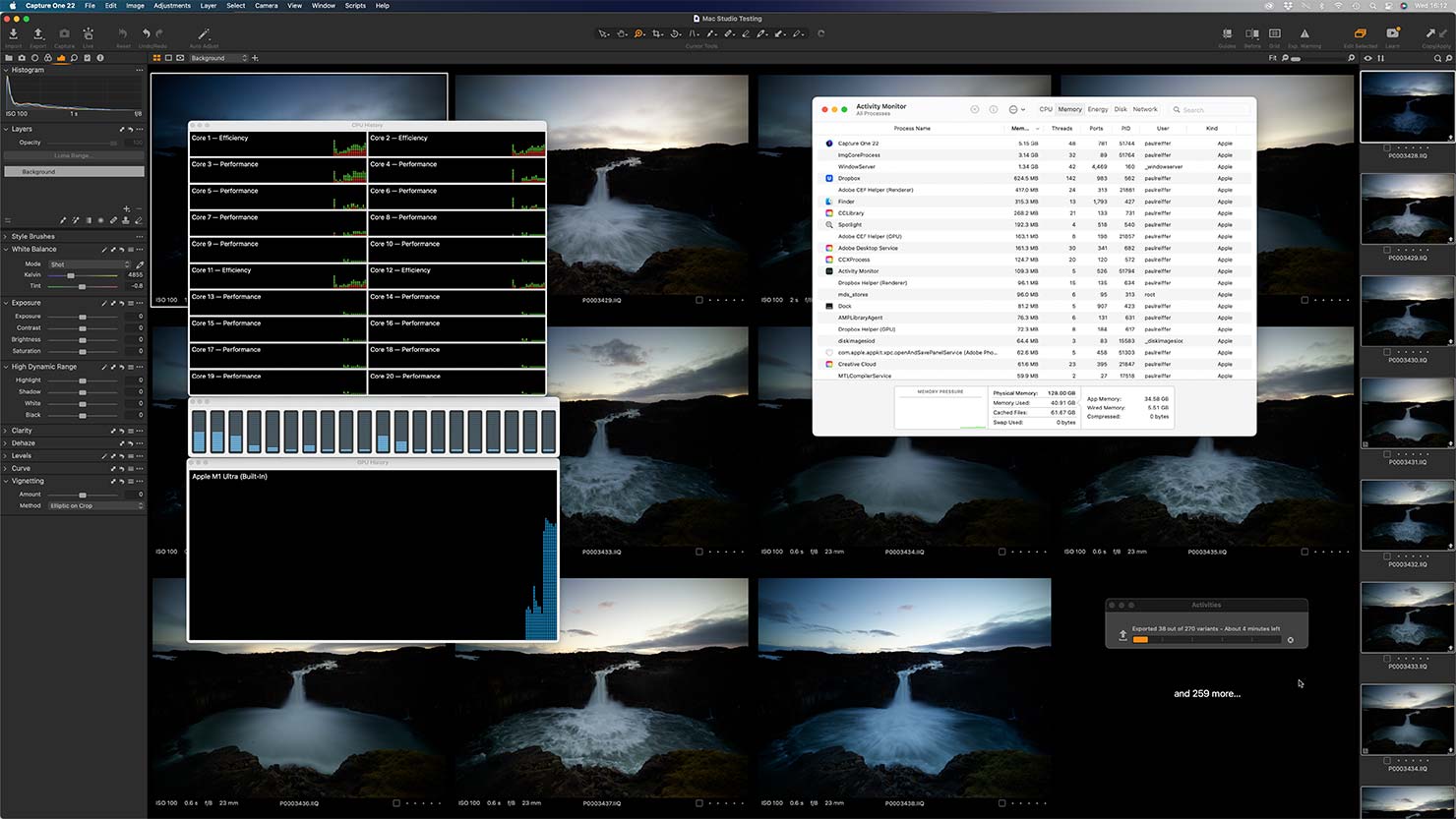Image resolution: width=1456 pixels, height=819 pixels.
Task: Open the Scripts menu
Action: pos(355,6)
